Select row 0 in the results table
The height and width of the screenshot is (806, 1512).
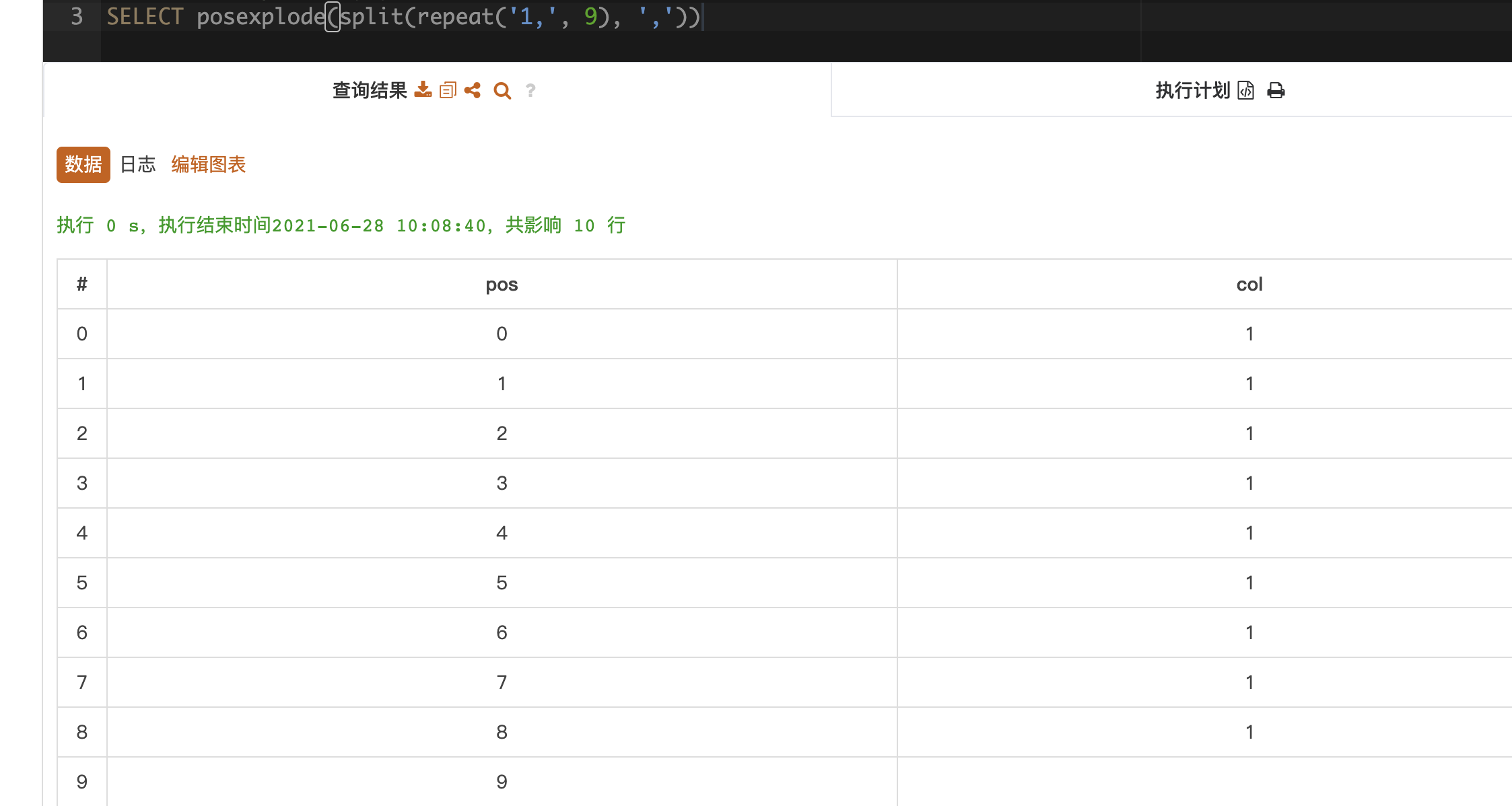tap(81, 333)
